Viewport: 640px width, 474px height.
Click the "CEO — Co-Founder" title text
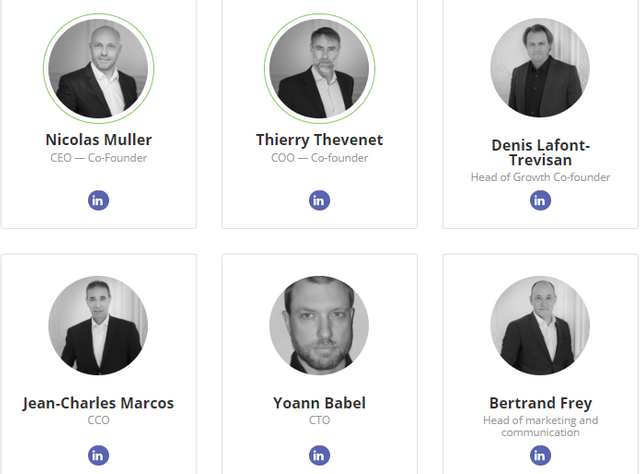click(x=99, y=158)
